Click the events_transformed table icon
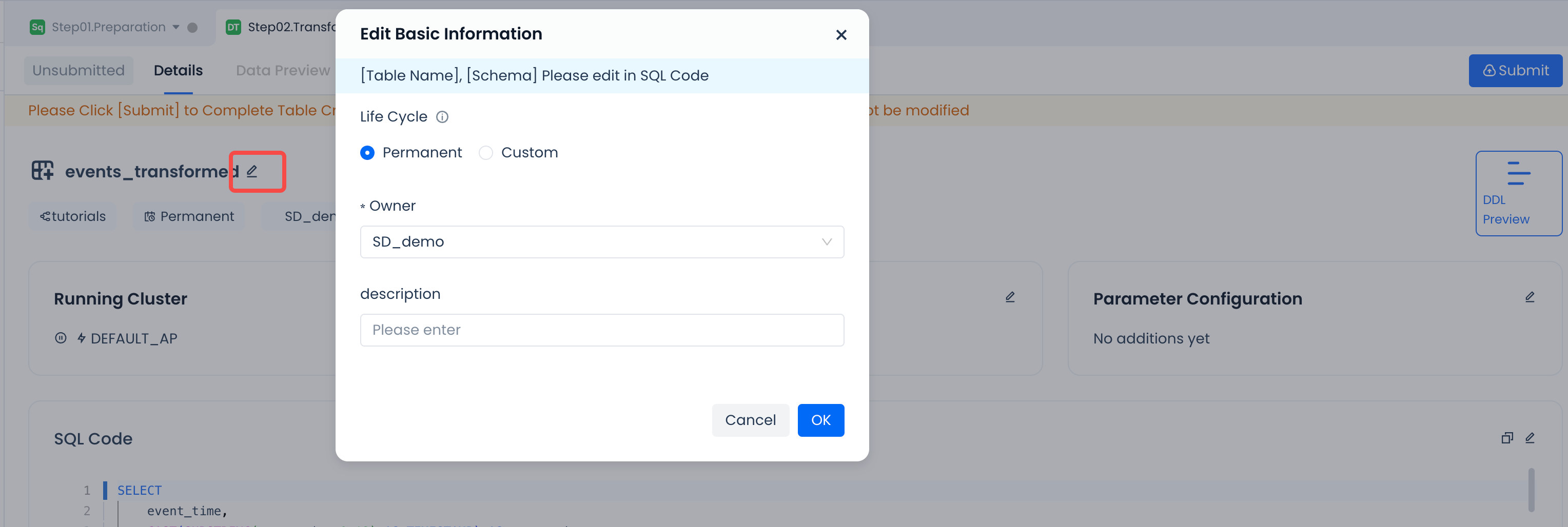The height and width of the screenshot is (527, 1568). point(43,171)
